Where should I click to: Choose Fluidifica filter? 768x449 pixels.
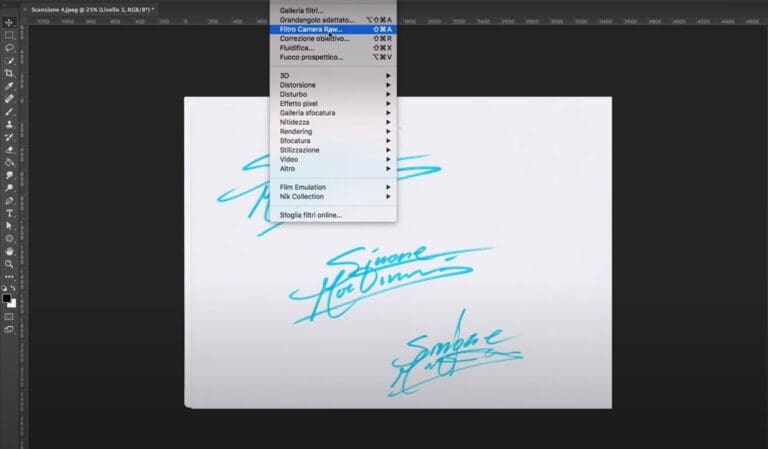point(333,48)
